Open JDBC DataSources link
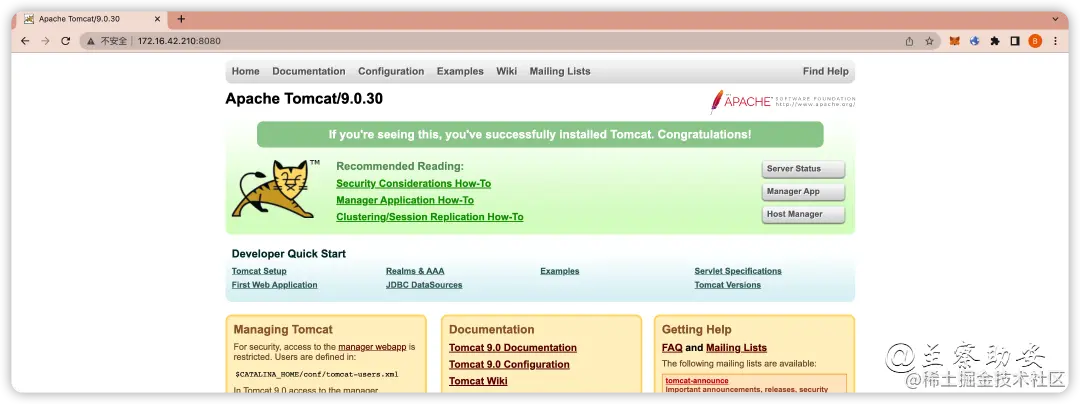The width and height of the screenshot is (1080, 404). pyautogui.click(x=424, y=285)
